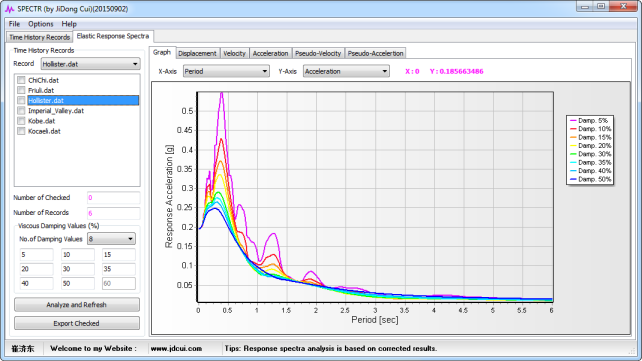Viewport: 642px width, 361px height.
Task: Click the Response Acceleration [g] axis label
Action: point(169,196)
